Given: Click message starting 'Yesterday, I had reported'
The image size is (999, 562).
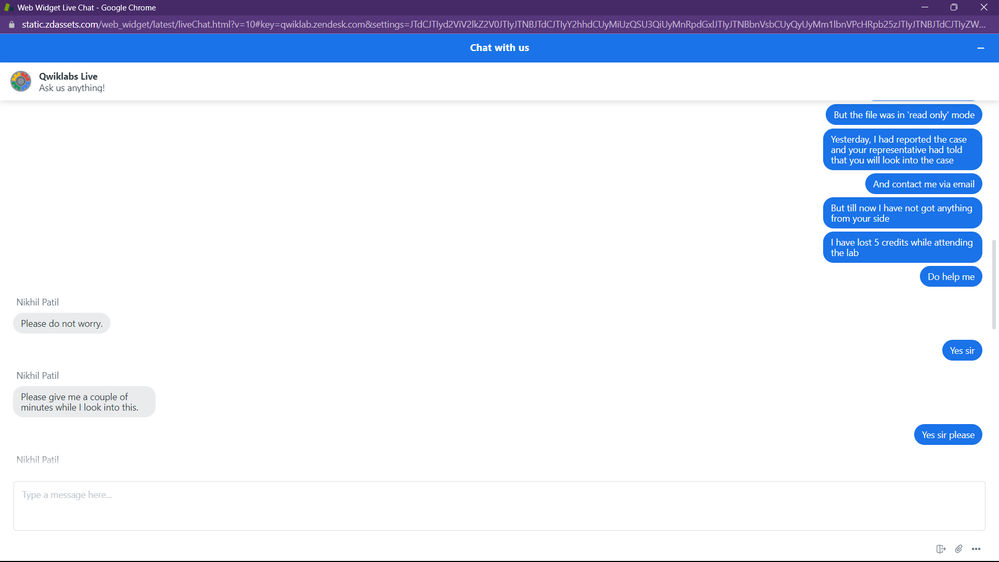Looking at the screenshot, I should click(902, 150).
